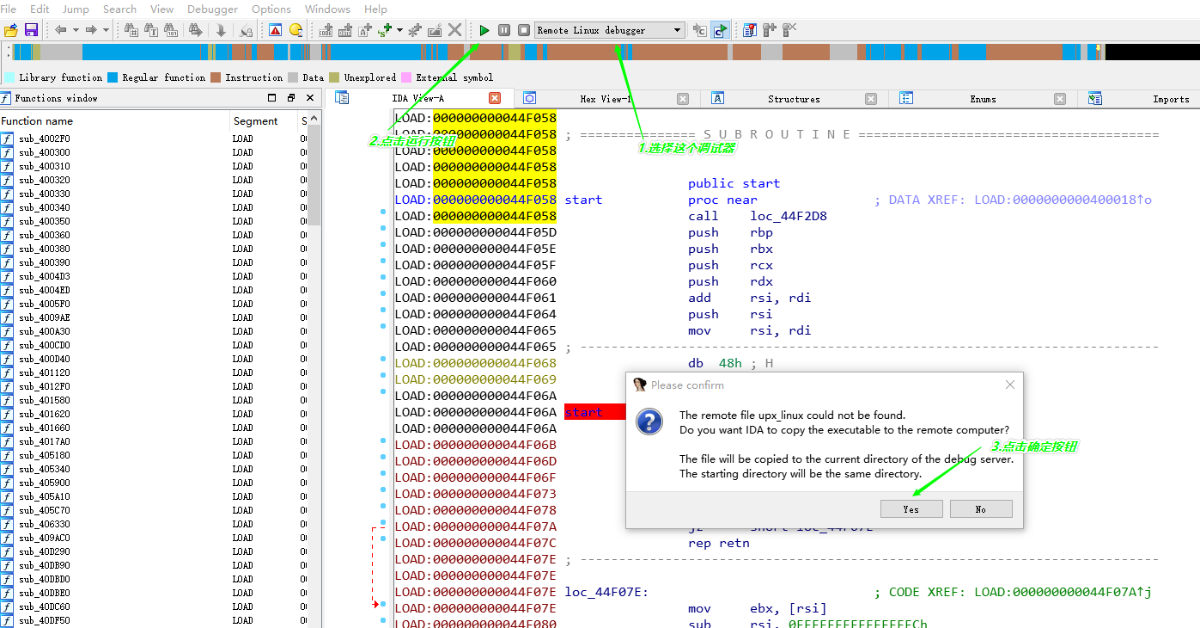1200x628 pixels.
Task: Start the process with the green play icon
Action: tap(484, 30)
